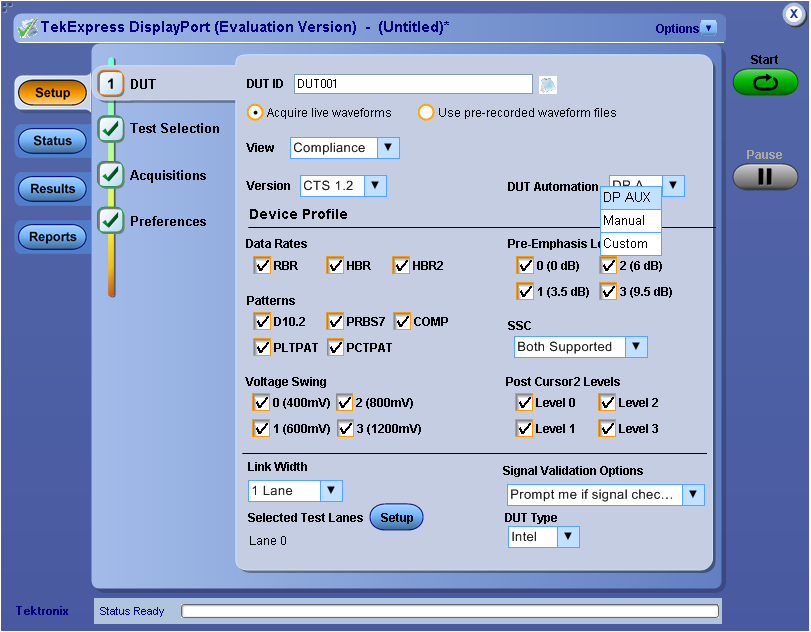811x632 pixels.
Task: Toggle the PRBS7 pattern checkbox
Action: click(x=335, y=322)
